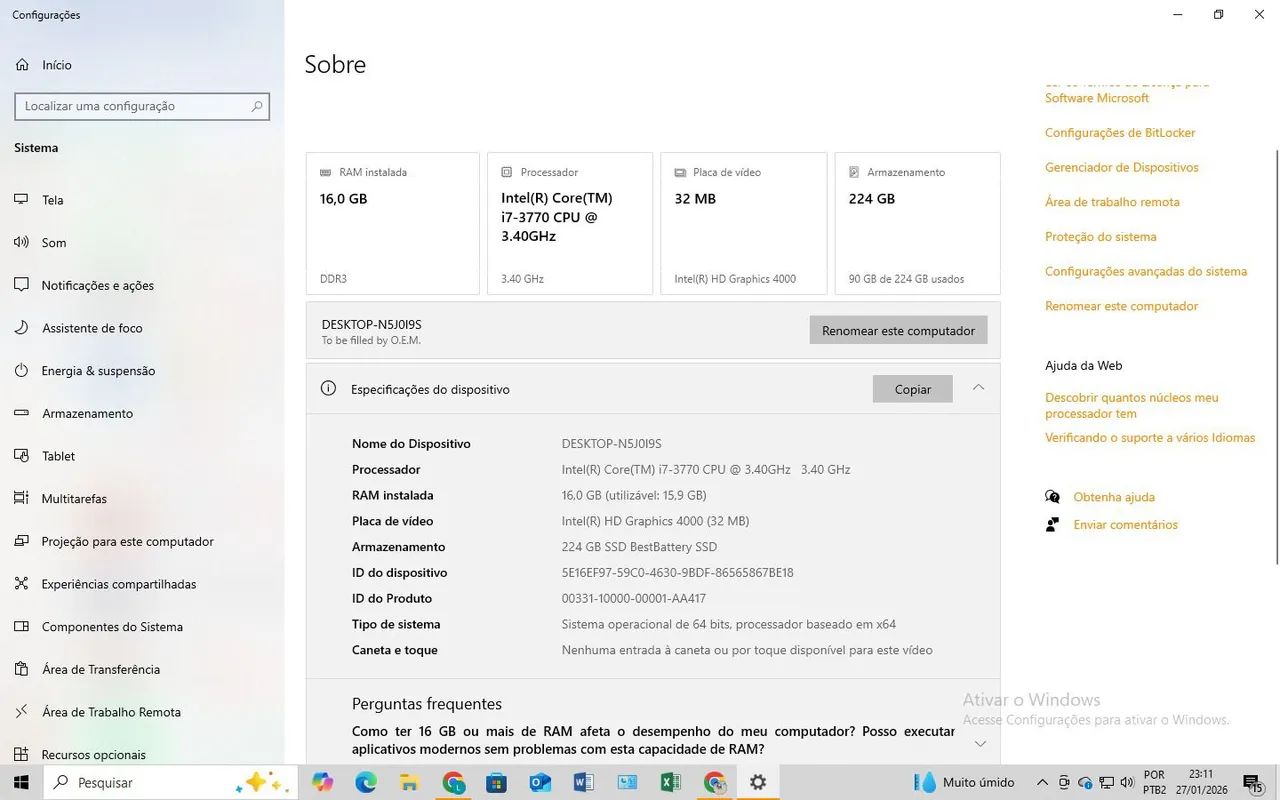Open the Gerenciador de Dispositivos link
This screenshot has height=800, width=1280.
pyautogui.click(x=1121, y=167)
